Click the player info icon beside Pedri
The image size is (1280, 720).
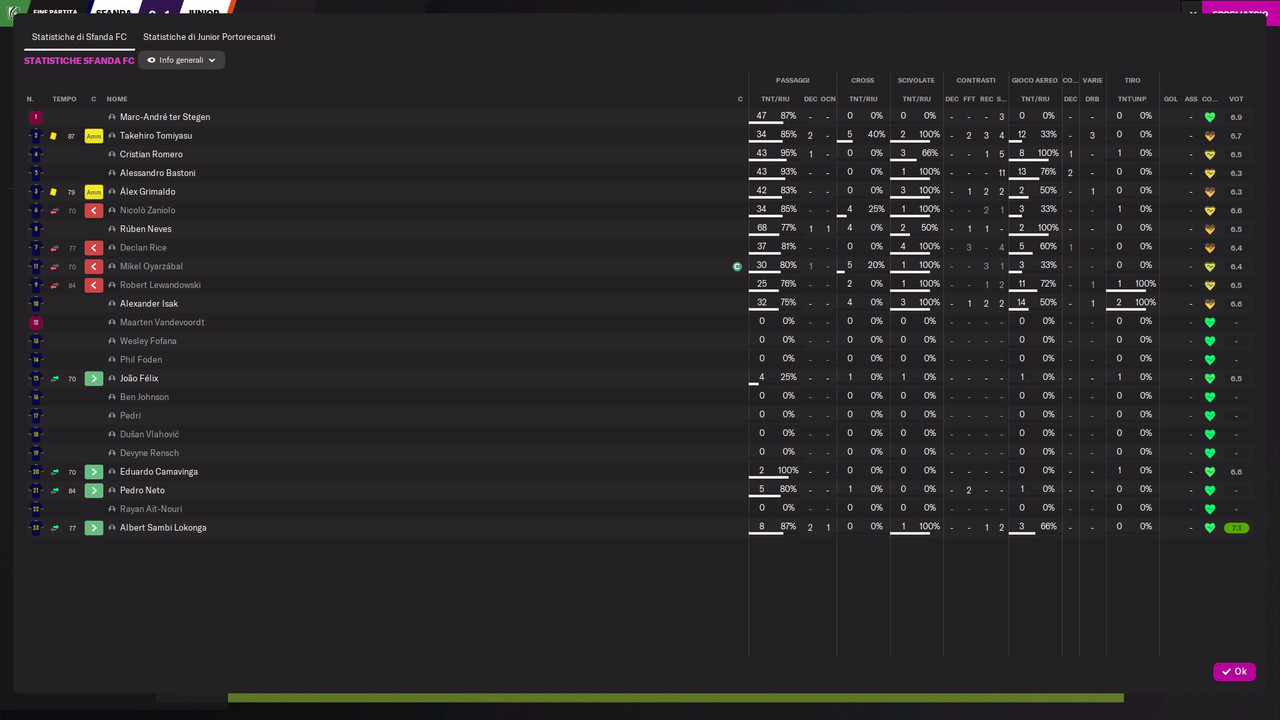pos(112,416)
